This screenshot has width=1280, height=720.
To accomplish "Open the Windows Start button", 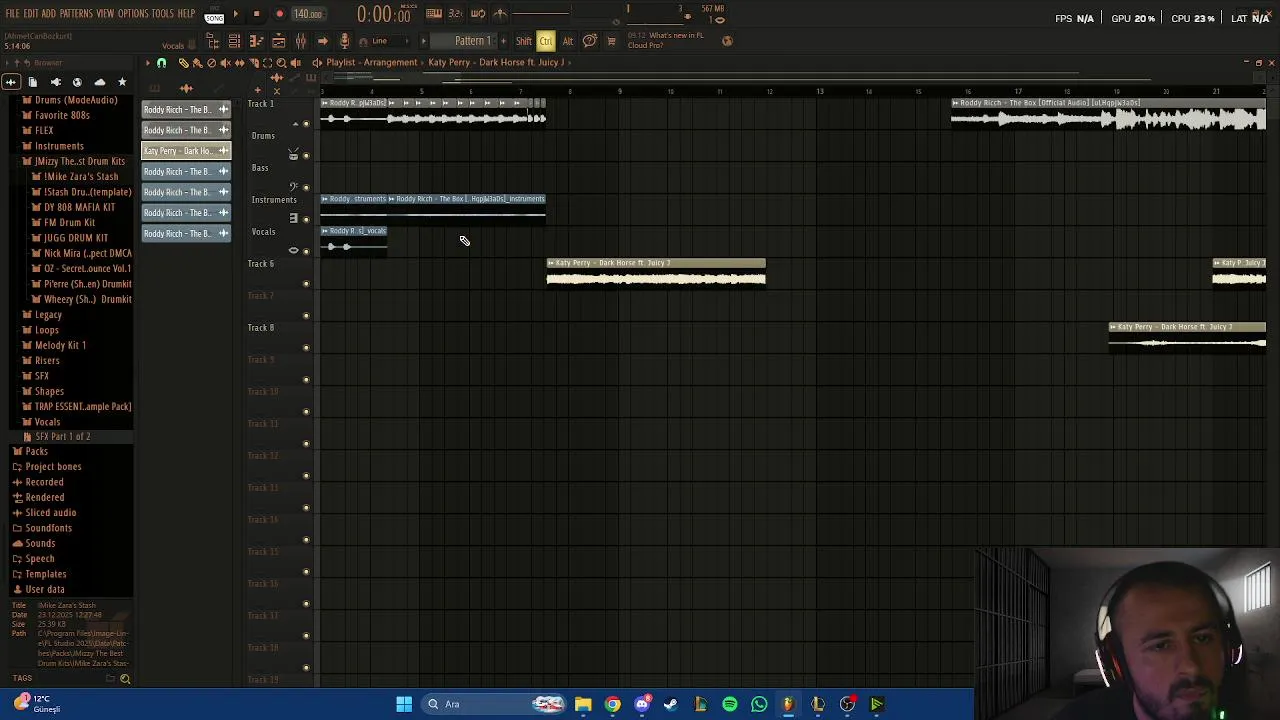I will pos(404,704).
